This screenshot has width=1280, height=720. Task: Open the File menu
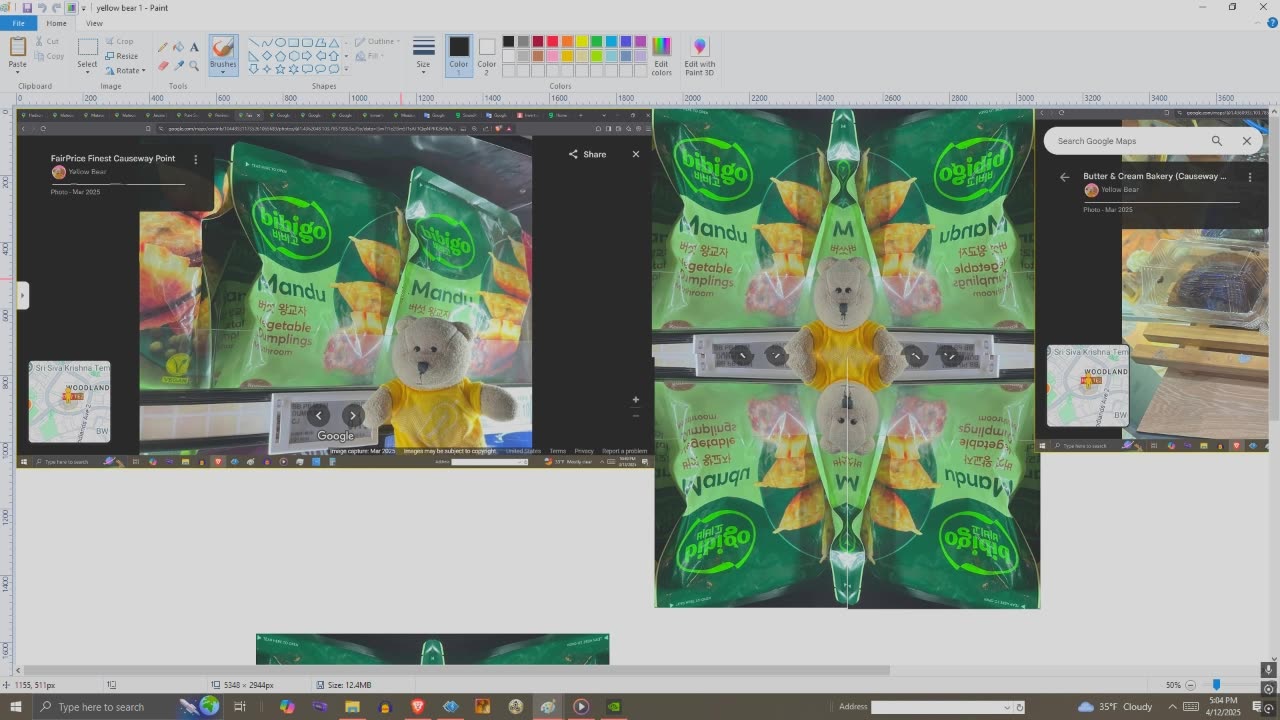click(x=18, y=23)
